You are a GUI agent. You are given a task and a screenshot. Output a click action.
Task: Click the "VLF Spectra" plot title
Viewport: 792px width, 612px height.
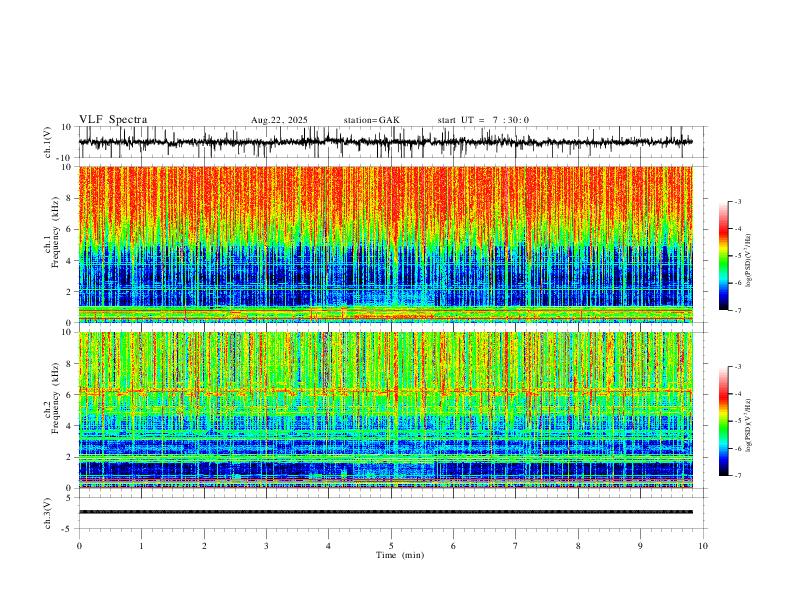pos(113,120)
